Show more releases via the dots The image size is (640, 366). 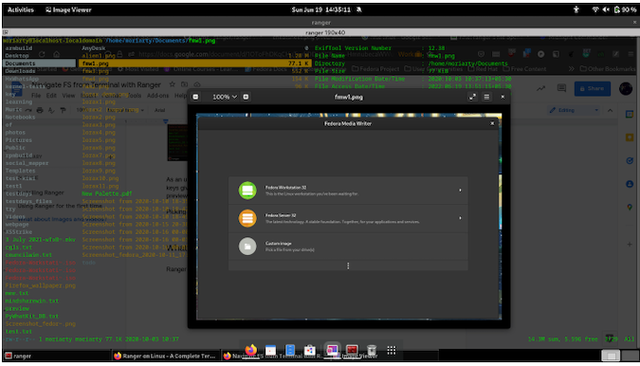pyautogui.click(x=348, y=266)
